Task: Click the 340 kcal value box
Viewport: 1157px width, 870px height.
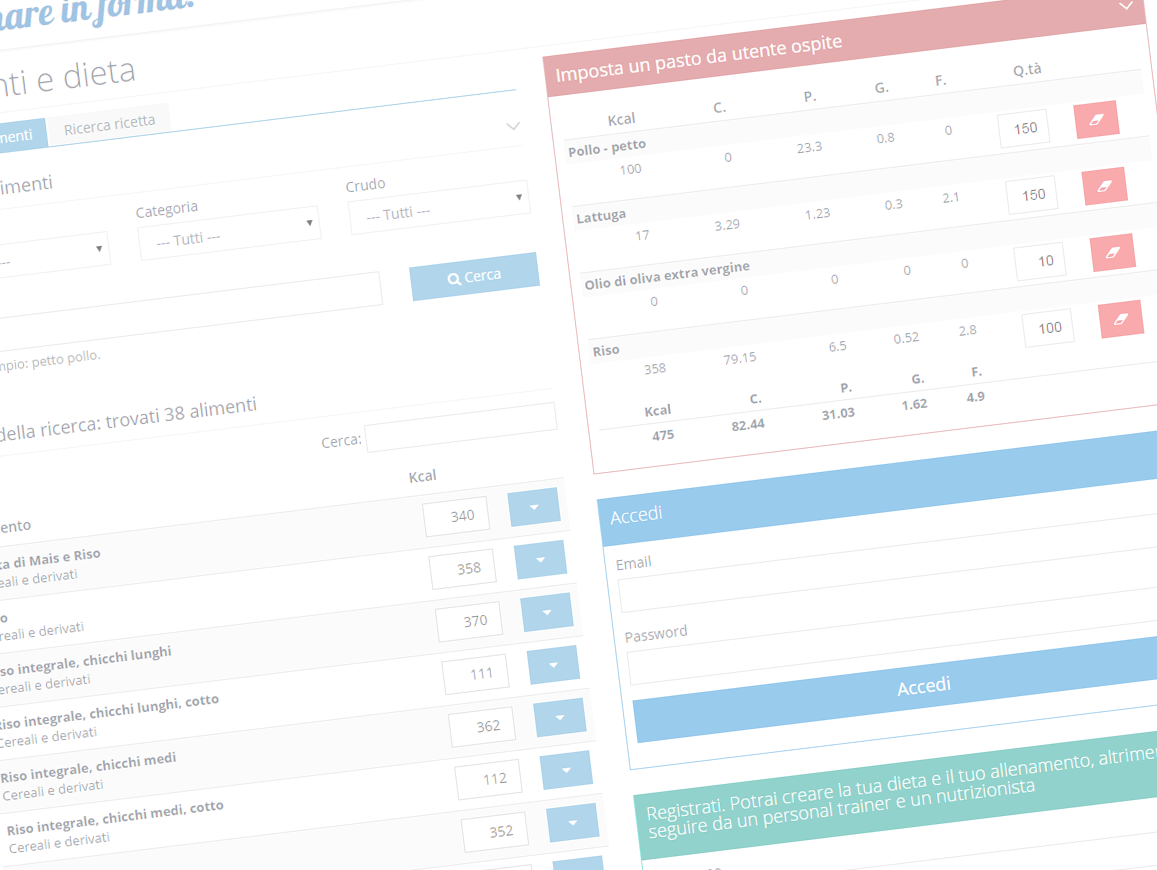Action: (x=457, y=517)
